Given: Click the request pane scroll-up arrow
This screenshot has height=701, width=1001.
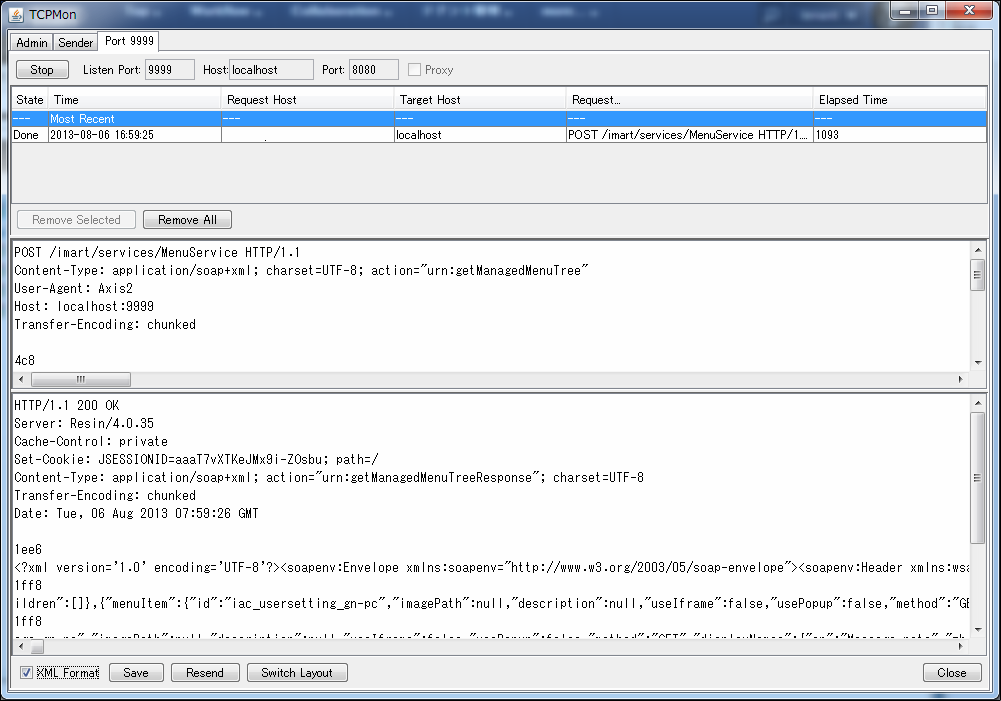Looking at the screenshot, I should (977, 249).
